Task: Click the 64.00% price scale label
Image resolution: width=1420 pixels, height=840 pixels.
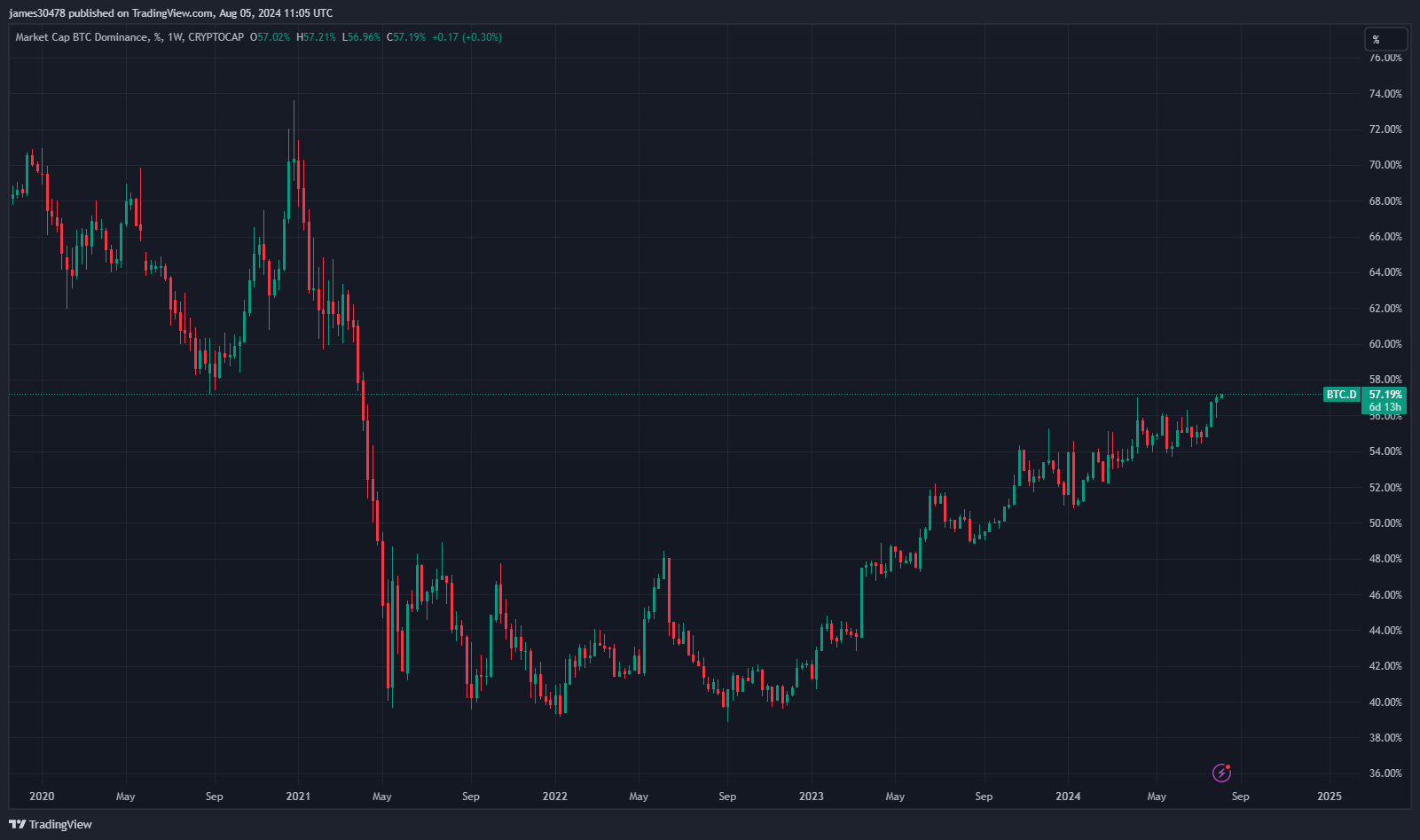Action: (x=1385, y=272)
